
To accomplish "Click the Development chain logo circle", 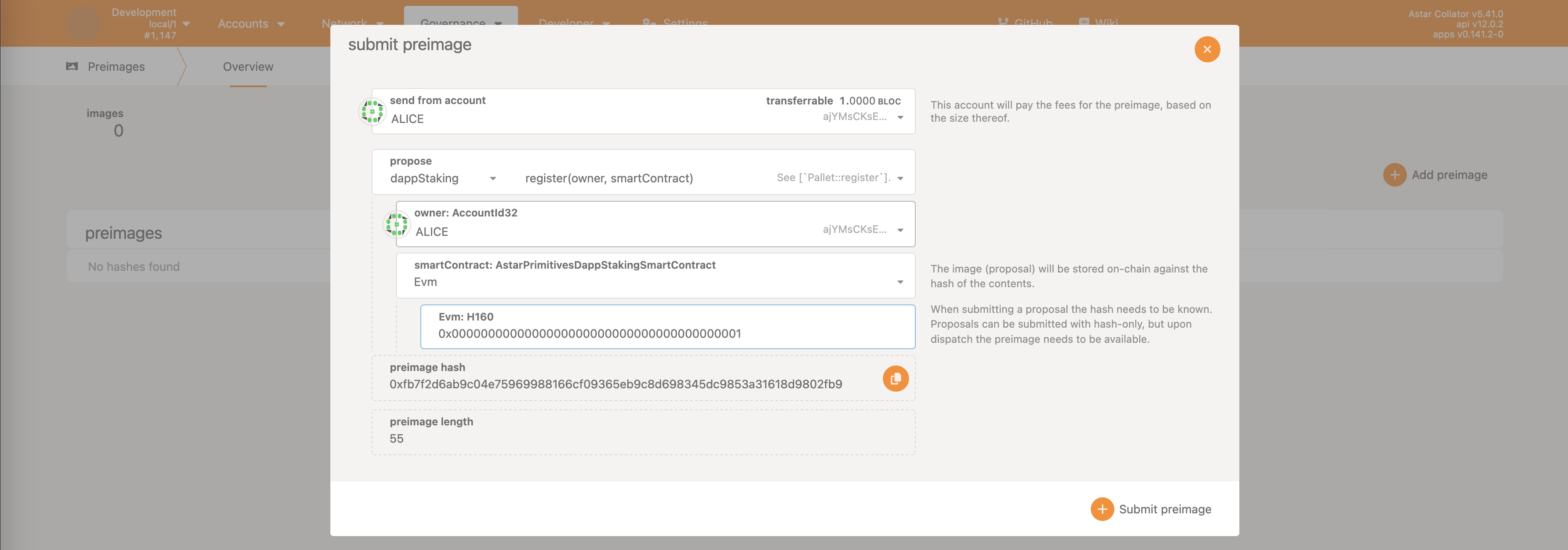I will (x=83, y=23).
